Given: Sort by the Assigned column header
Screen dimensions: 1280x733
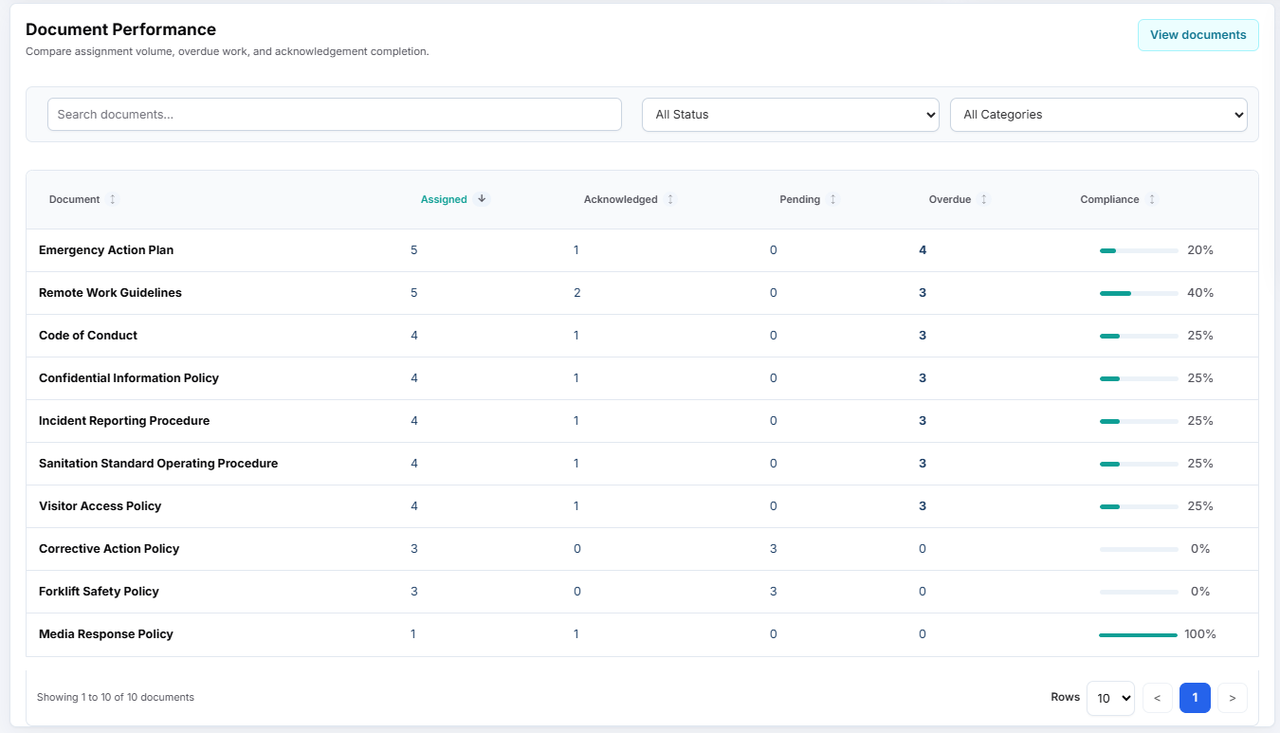Looking at the screenshot, I should tap(444, 199).
